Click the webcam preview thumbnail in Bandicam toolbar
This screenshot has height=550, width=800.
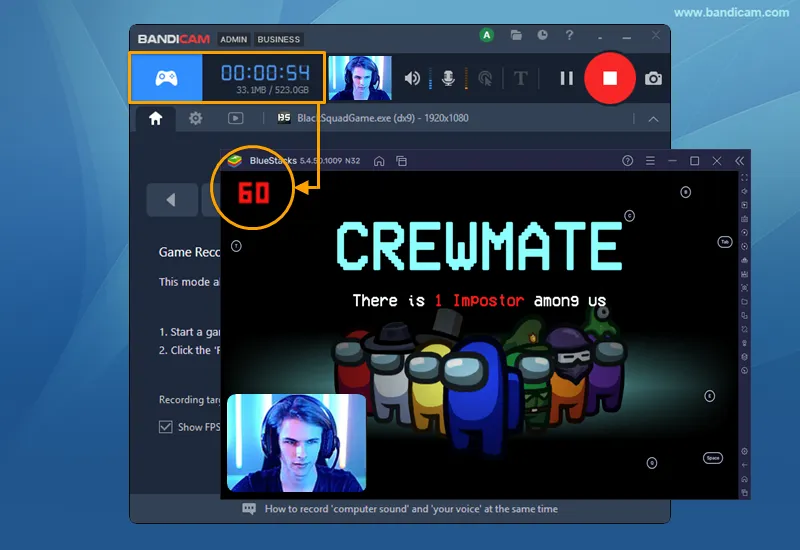pos(360,78)
